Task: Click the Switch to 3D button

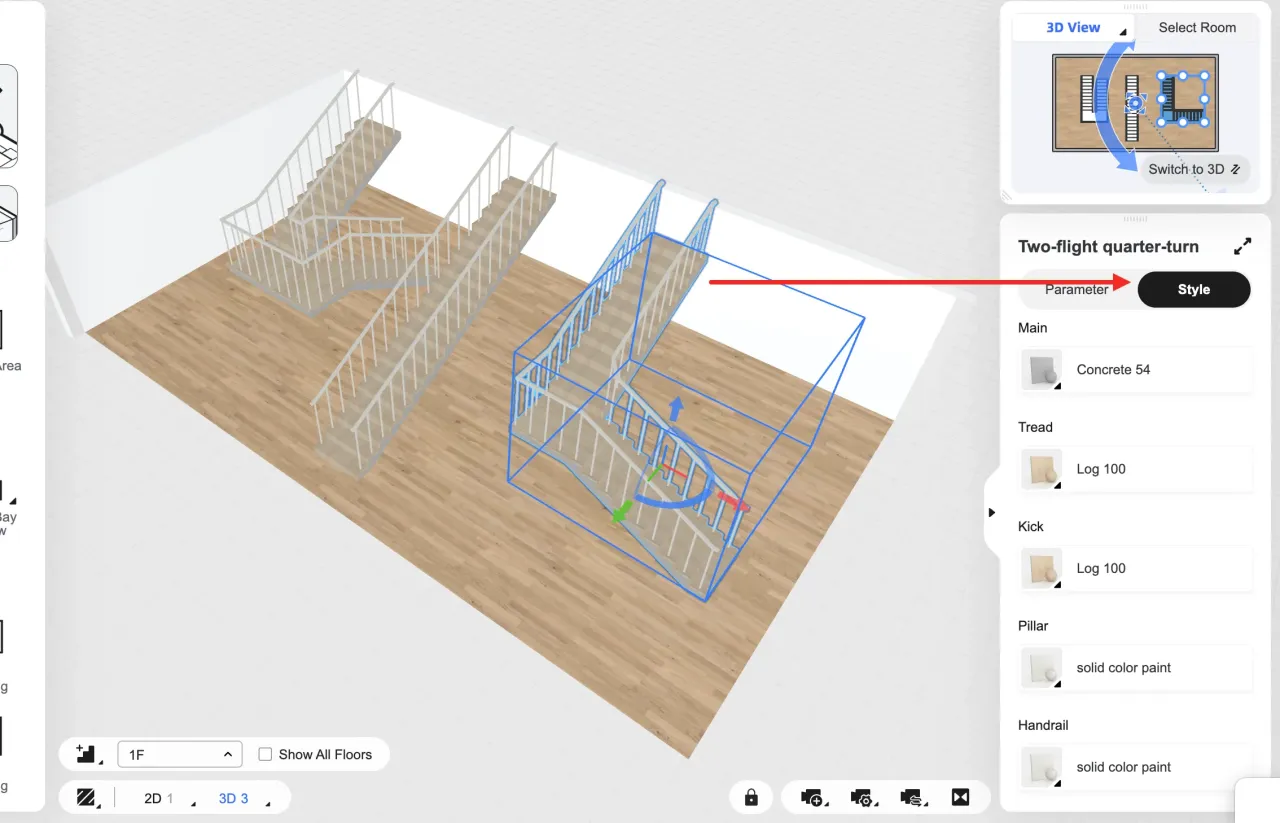Action: pos(1194,169)
